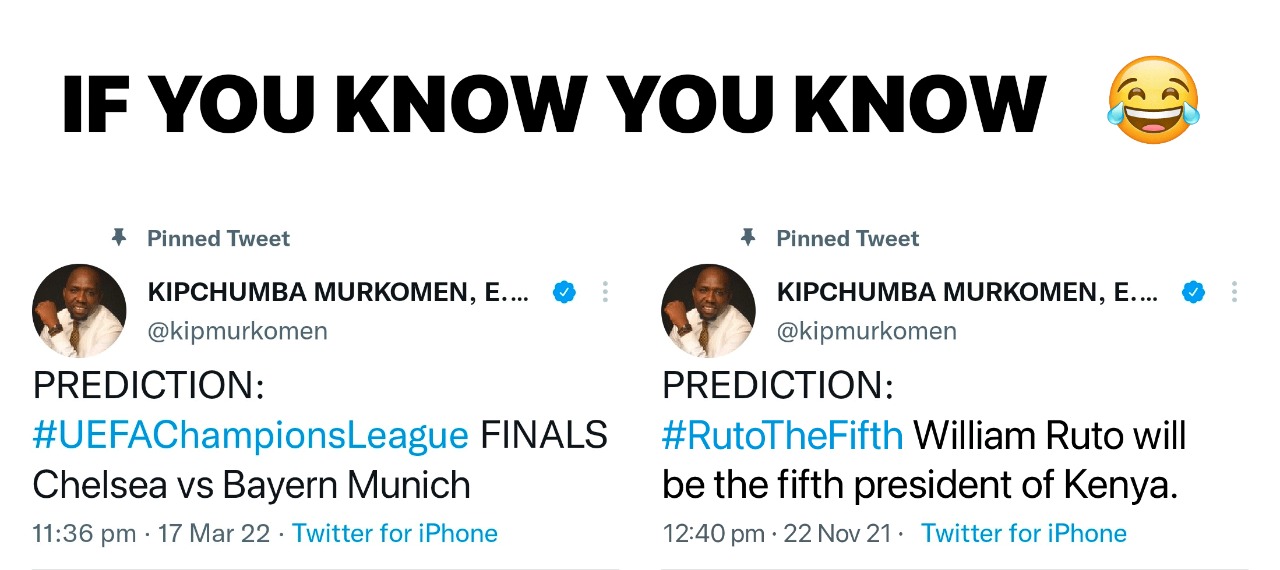Click "Twitter for iPhone" on the 17 Mar 22 tweet
1280x570 pixels.
point(395,534)
